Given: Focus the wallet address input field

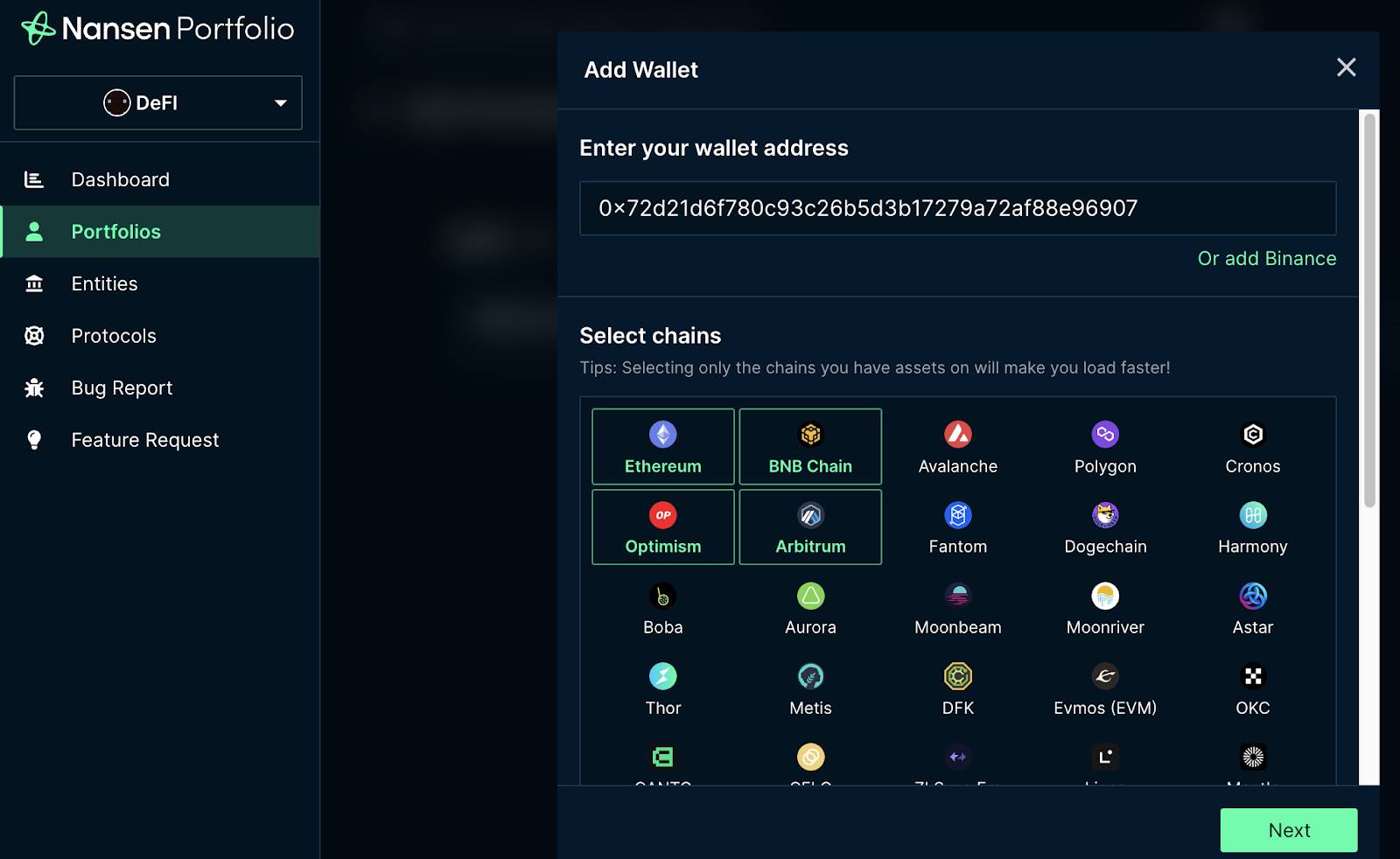Looking at the screenshot, I should click(x=957, y=208).
